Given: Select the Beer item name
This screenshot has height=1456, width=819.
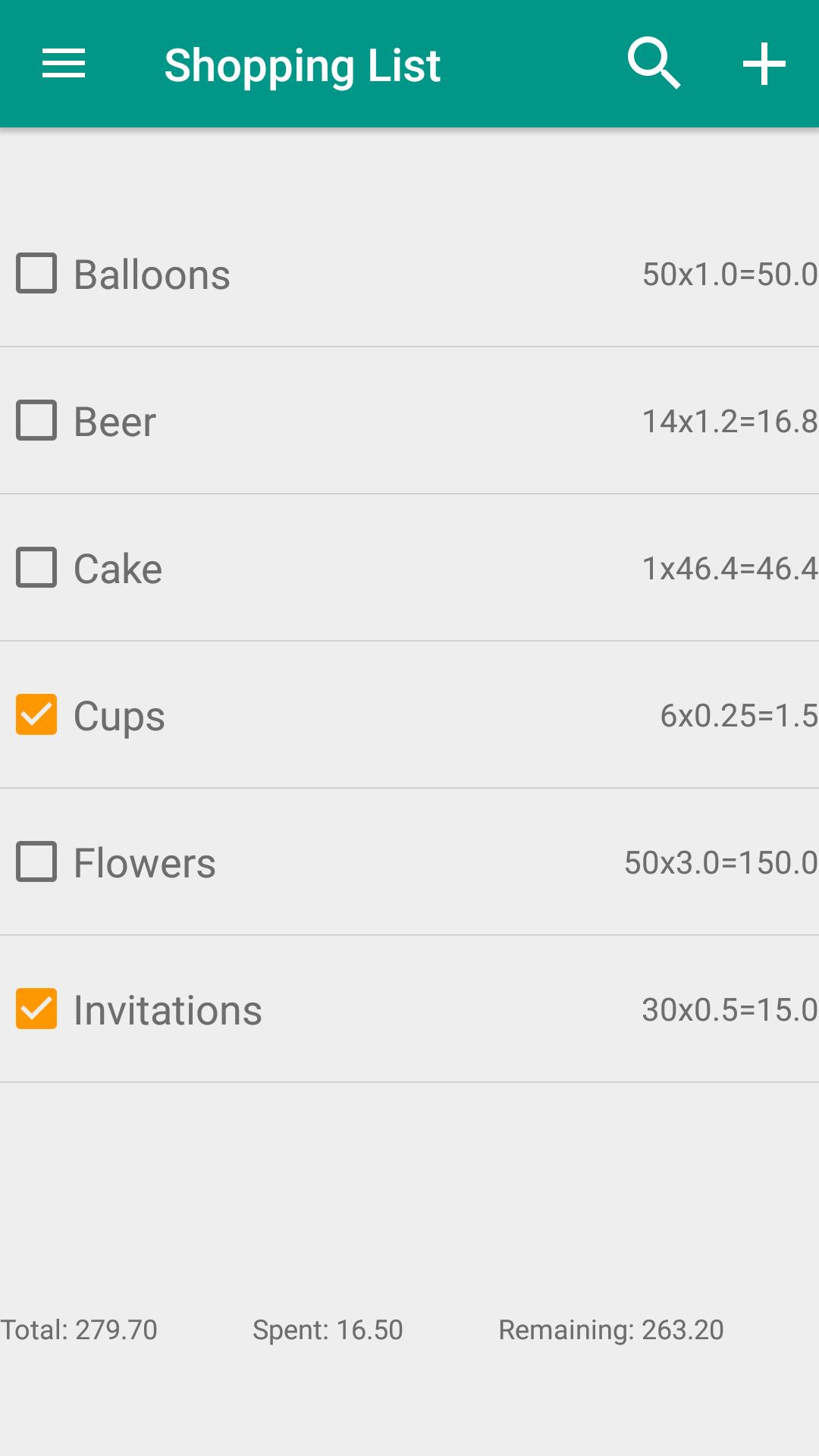Looking at the screenshot, I should coord(115,422).
